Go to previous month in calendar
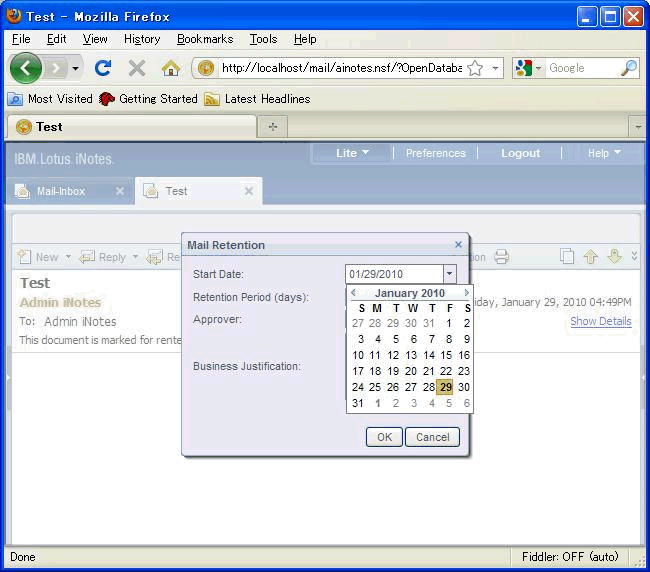The image size is (650, 572). tap(353, 293)
